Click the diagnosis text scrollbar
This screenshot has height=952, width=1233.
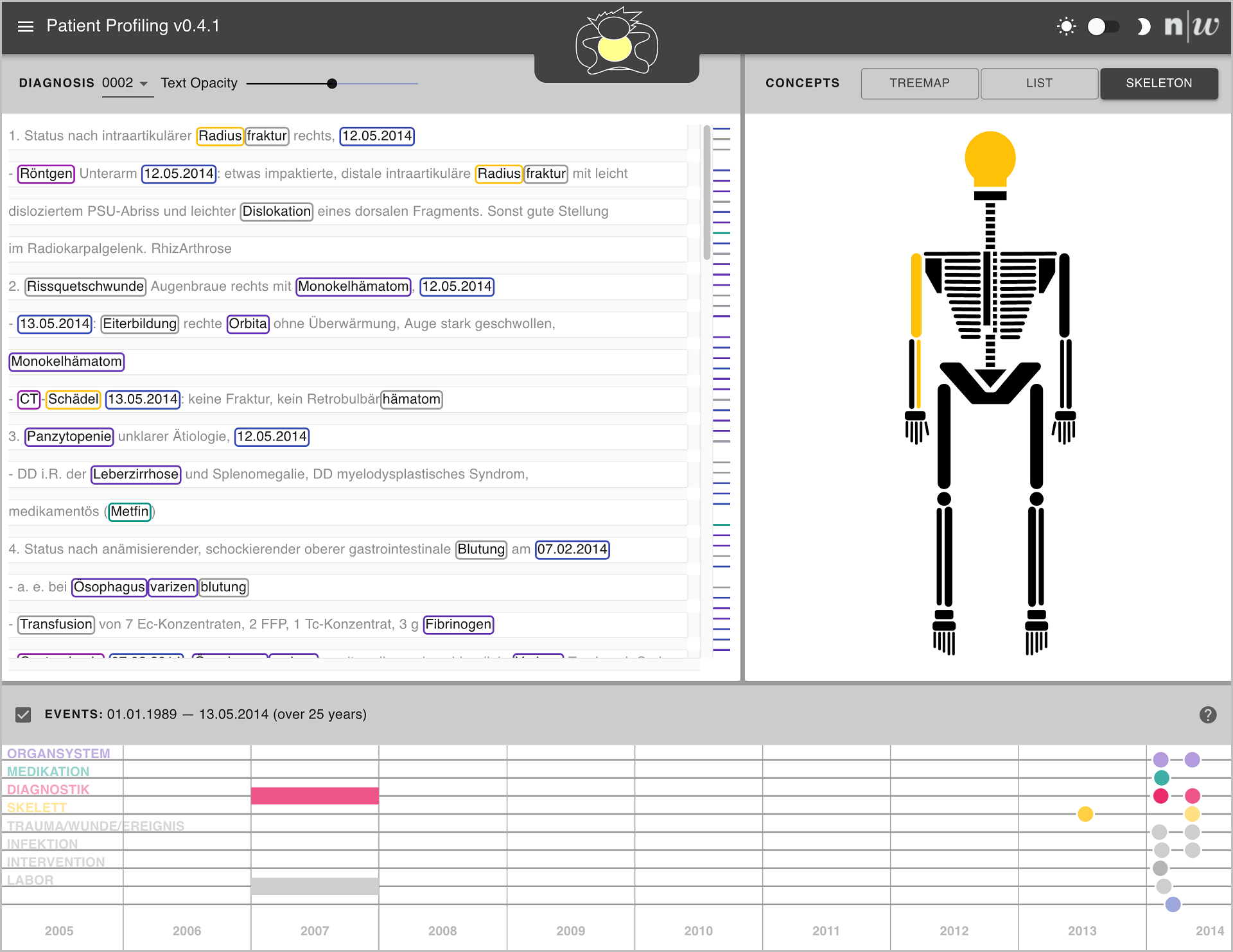point(706,193)
